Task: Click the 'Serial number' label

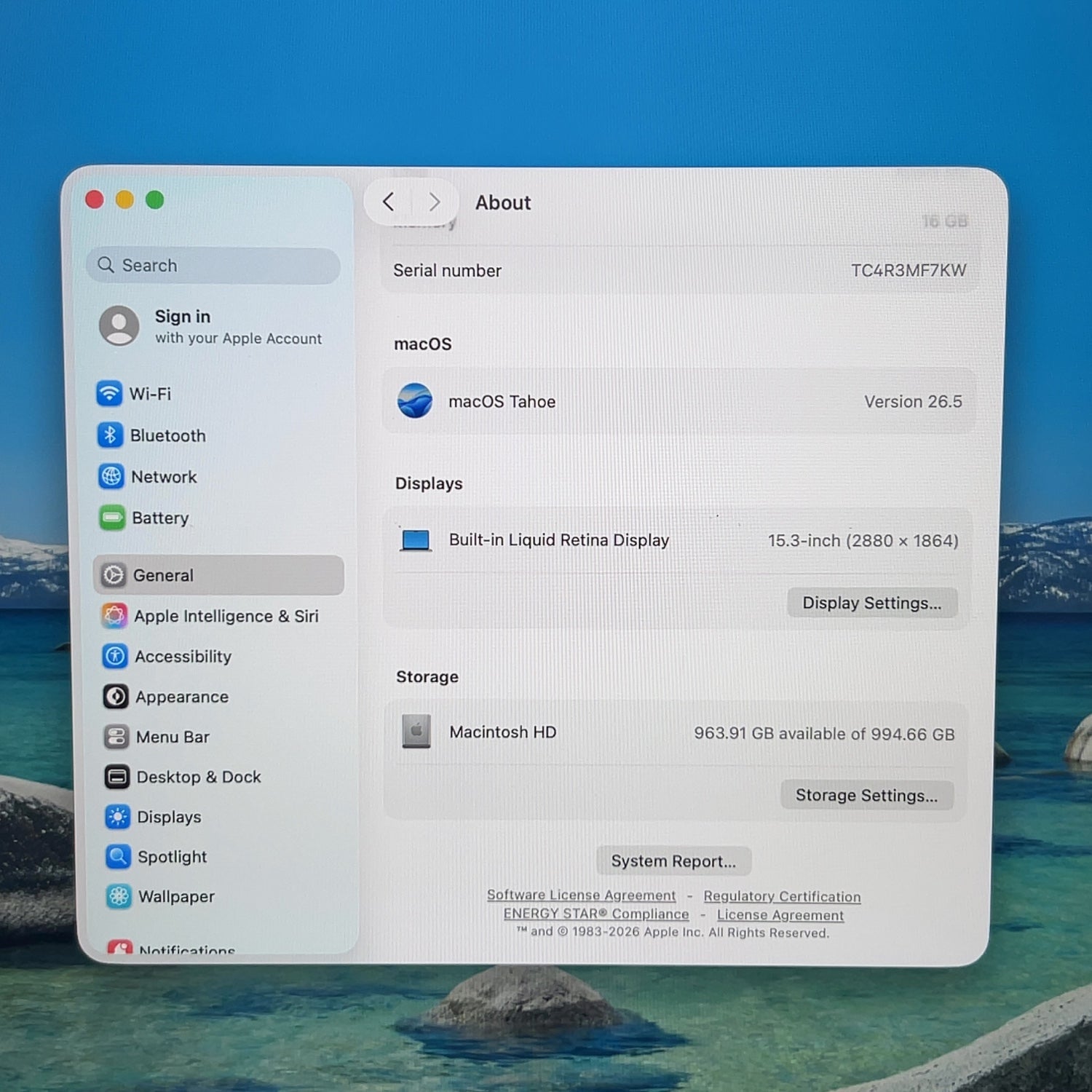Action: [x=447, y=271]
